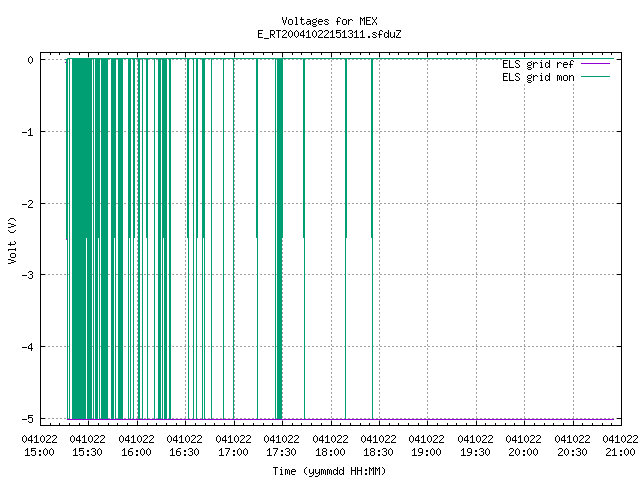This screenshot has width=640, height=480.
Task: Select the filename E_RT20041022151311.sfduZ
Action: pos(329,34)
